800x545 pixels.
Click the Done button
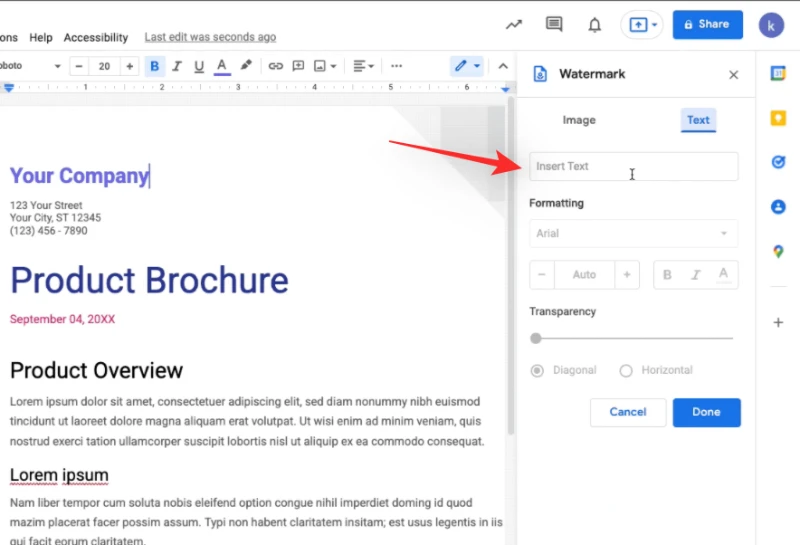tap(707, 412)
